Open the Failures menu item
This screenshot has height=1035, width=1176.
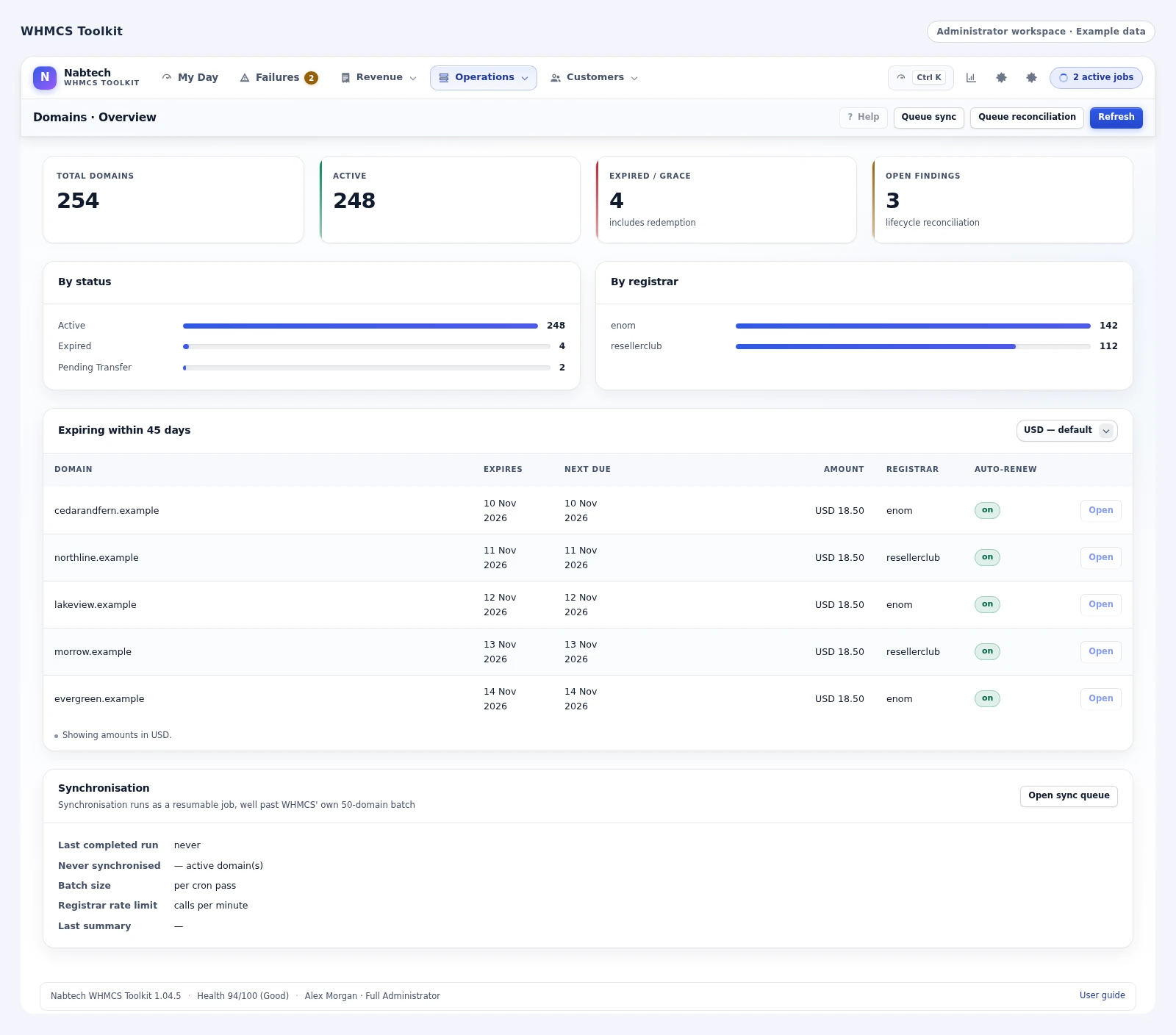pos(279,78)
